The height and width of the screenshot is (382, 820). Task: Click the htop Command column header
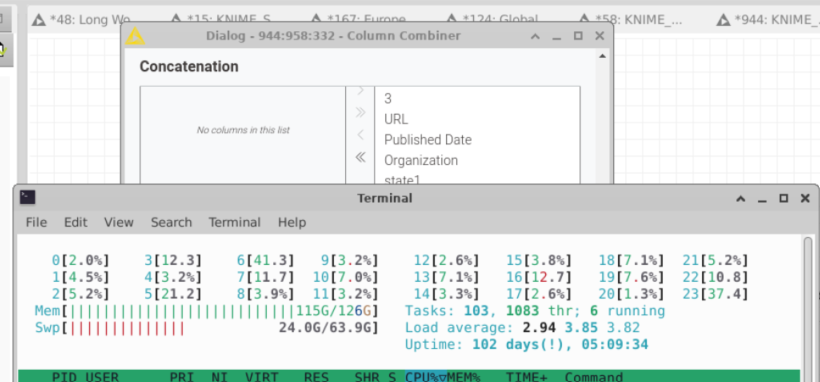point(594,377)
